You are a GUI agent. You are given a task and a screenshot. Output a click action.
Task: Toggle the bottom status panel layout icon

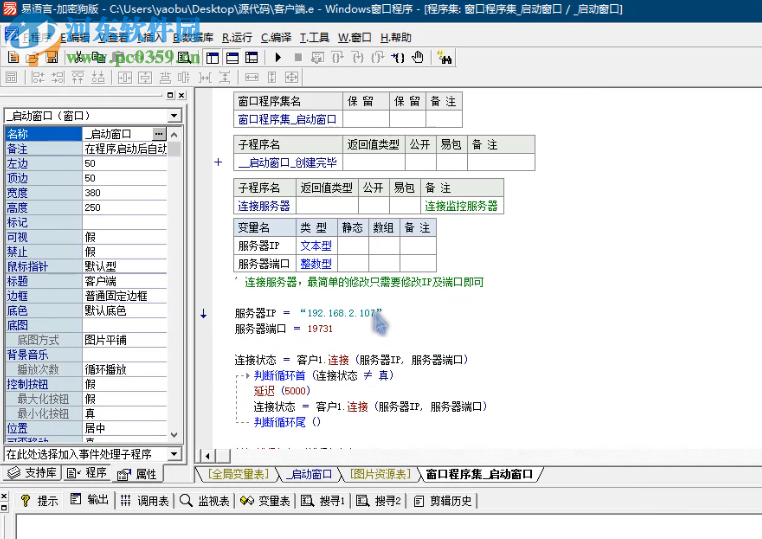click(x=232, y=58)
